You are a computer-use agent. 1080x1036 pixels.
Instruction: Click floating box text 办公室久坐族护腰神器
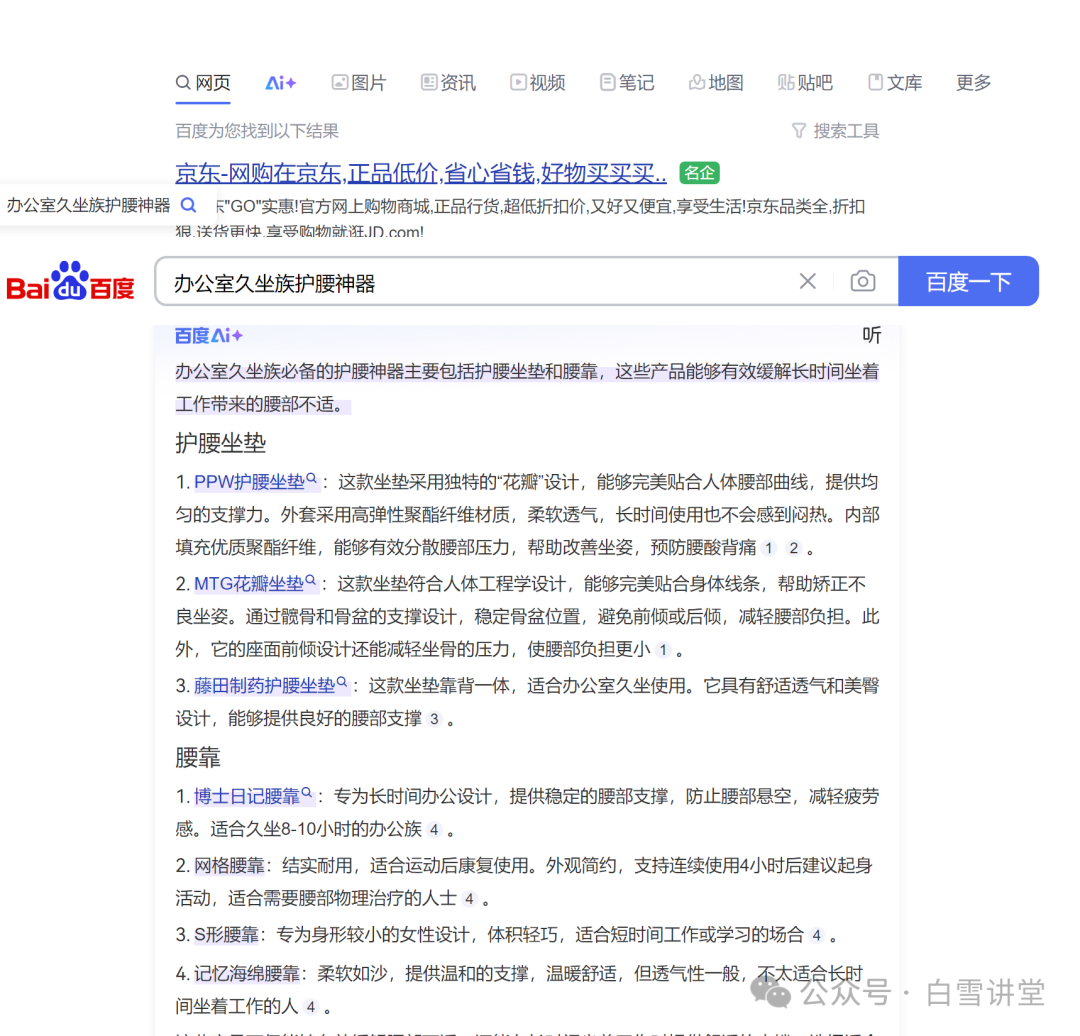[88, 205]
